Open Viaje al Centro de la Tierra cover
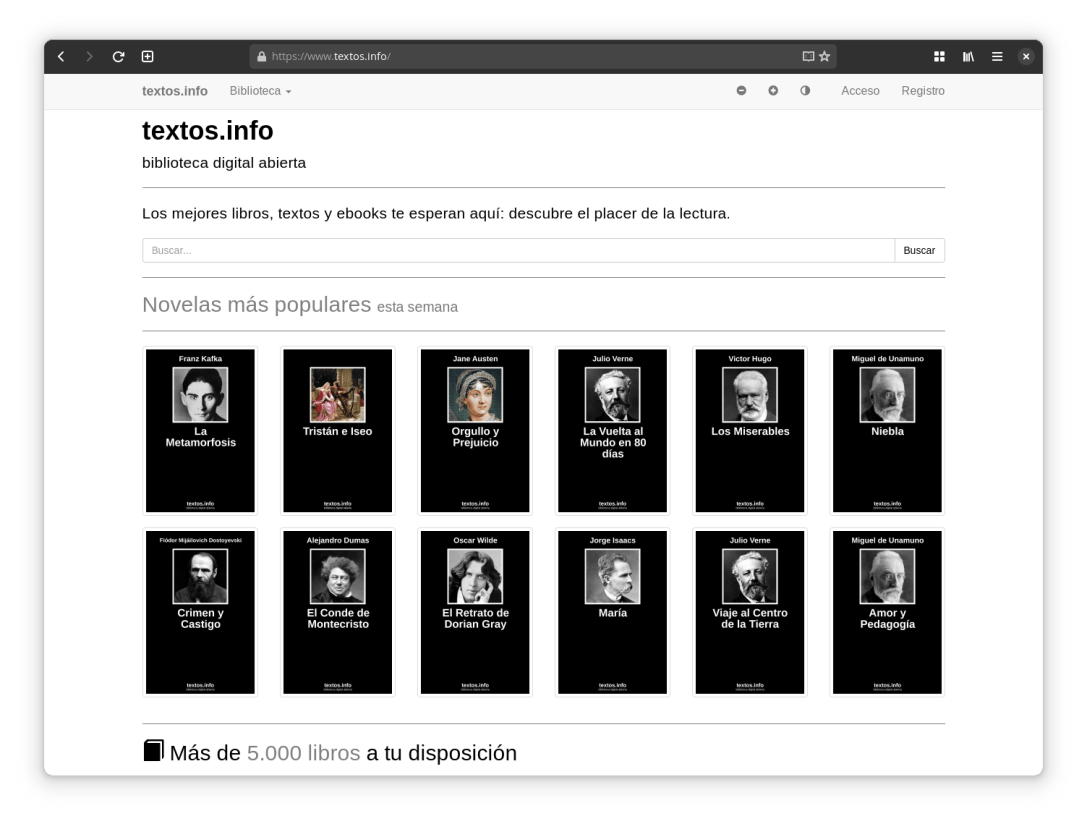Image resolution: width=1087 pixels, height=824 pixels. pos(750,612)
